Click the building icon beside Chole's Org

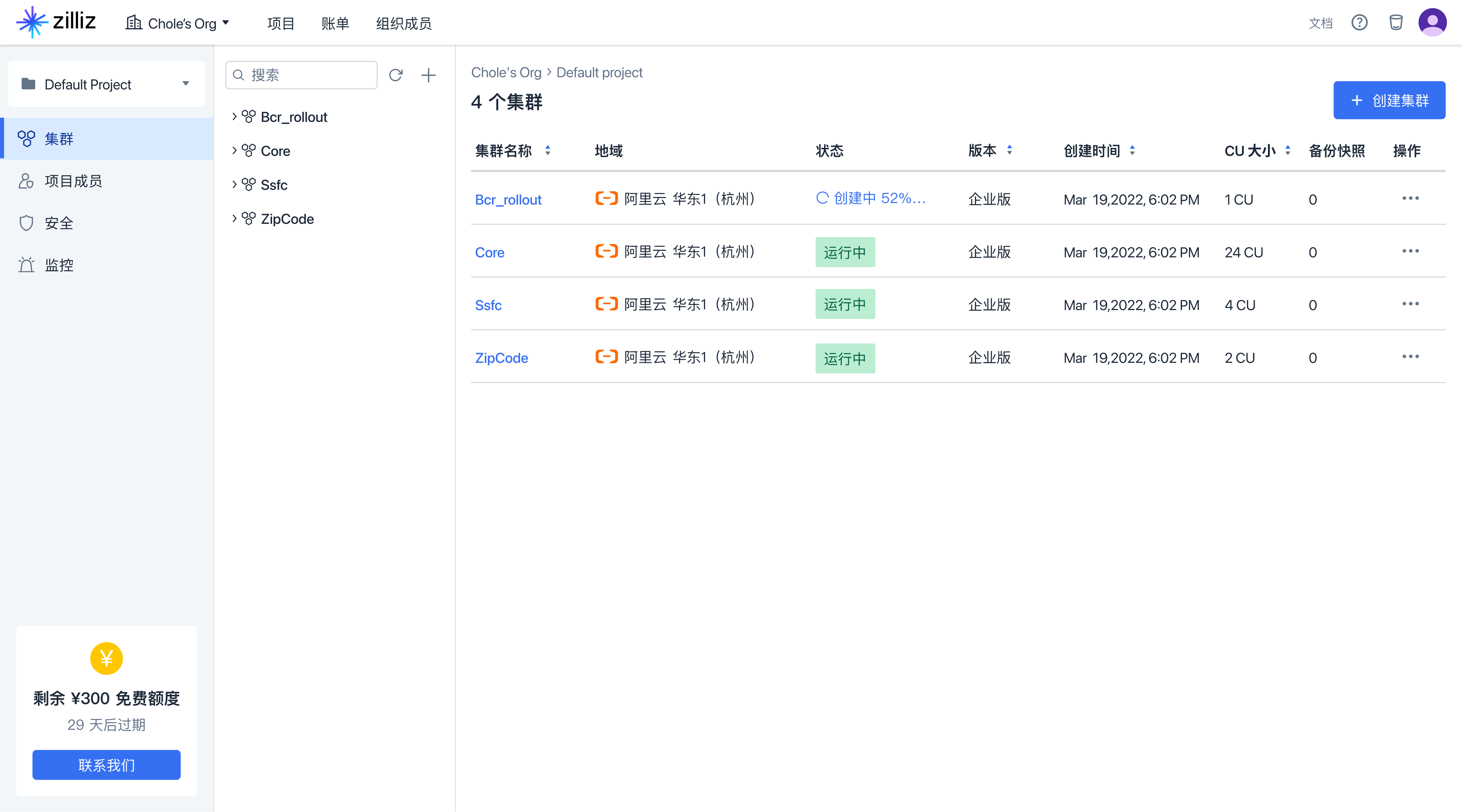pos(133,23)
